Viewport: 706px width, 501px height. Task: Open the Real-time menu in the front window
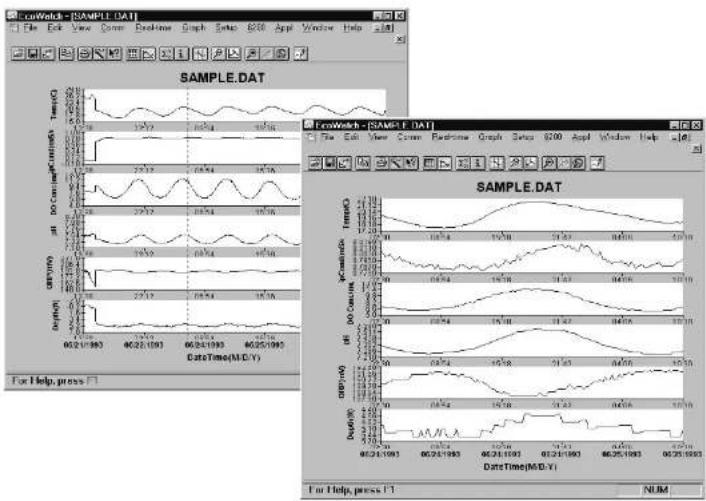[x=450, y=137]
